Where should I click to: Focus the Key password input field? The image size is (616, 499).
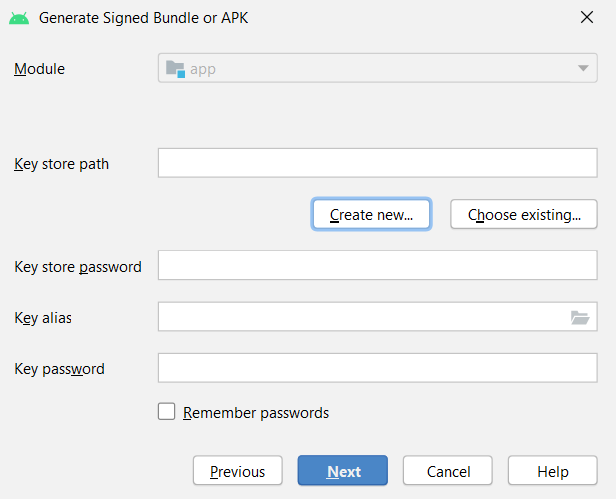377,368
